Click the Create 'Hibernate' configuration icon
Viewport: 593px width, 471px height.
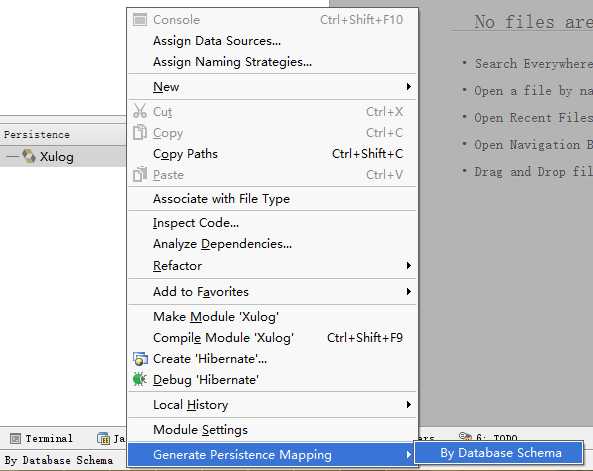point(140,359)
